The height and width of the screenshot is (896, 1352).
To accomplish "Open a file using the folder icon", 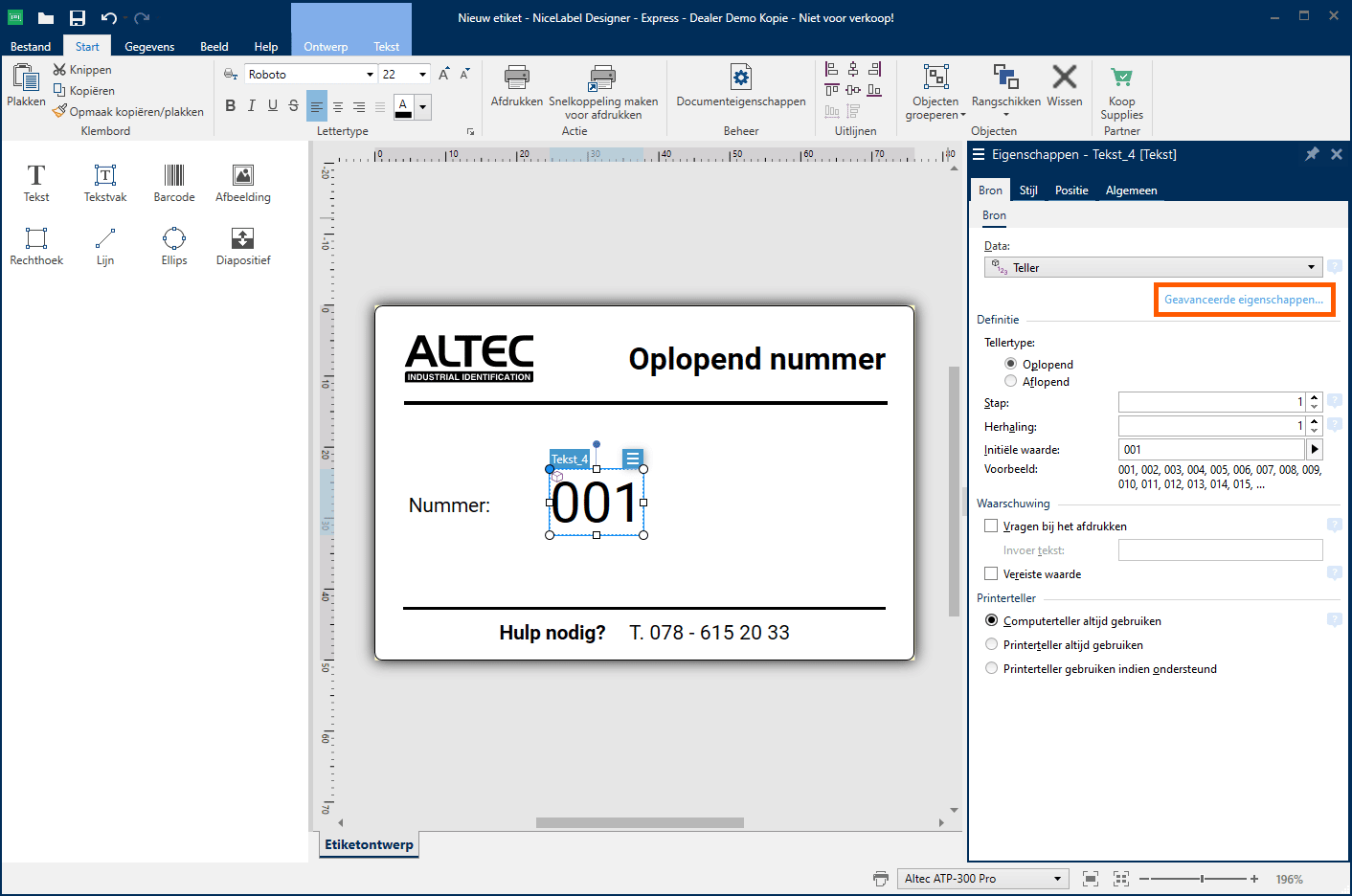I will pyautogui.click(x=46, y=18).
